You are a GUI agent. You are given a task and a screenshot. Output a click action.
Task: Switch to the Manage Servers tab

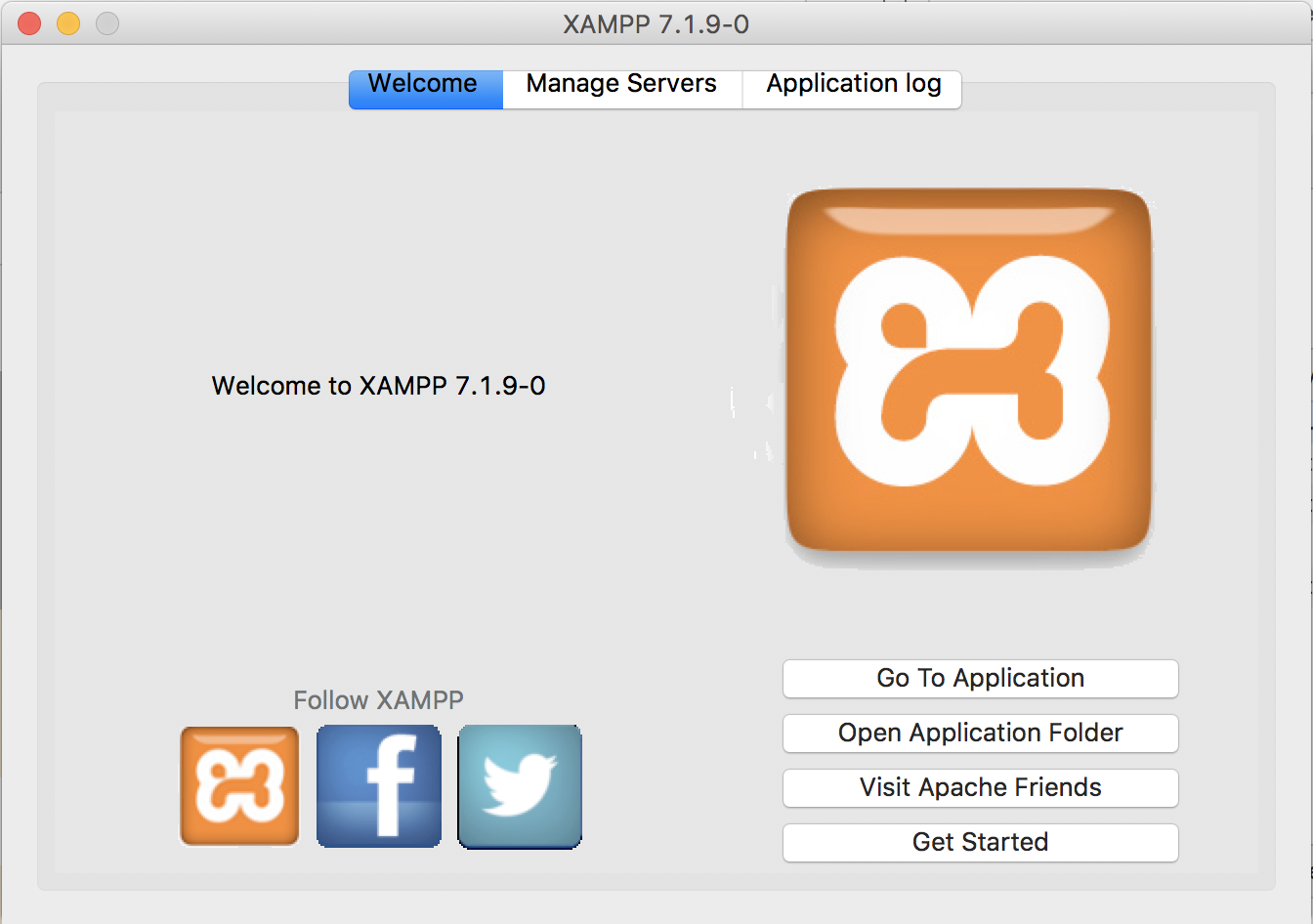pyautogui.click(x=622, y=89)
